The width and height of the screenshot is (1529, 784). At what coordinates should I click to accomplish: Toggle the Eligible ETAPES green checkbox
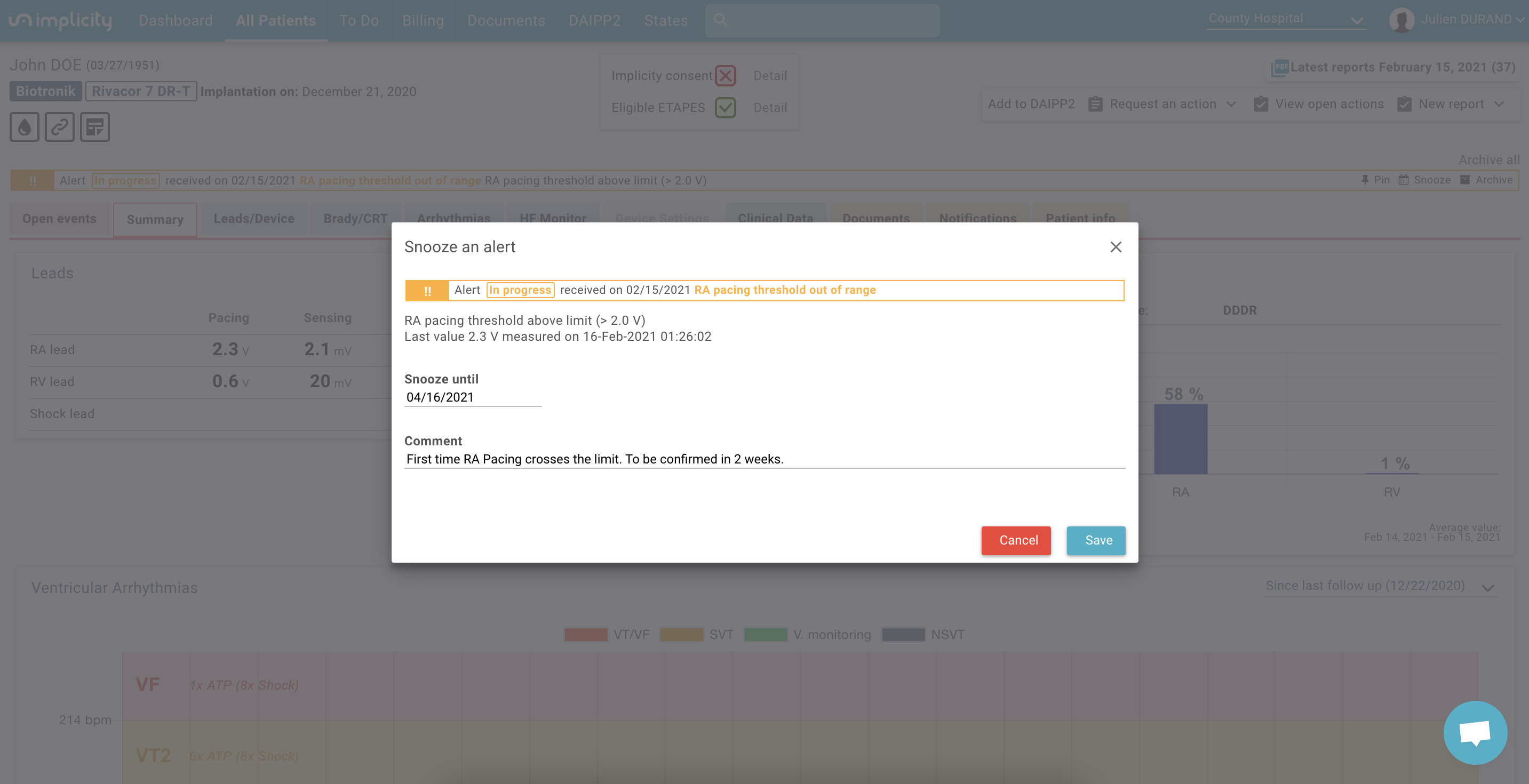(x=726, y=107)
